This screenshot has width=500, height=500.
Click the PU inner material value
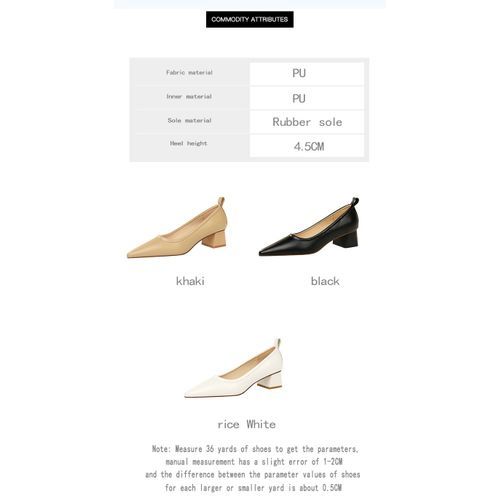click(299, 98)
